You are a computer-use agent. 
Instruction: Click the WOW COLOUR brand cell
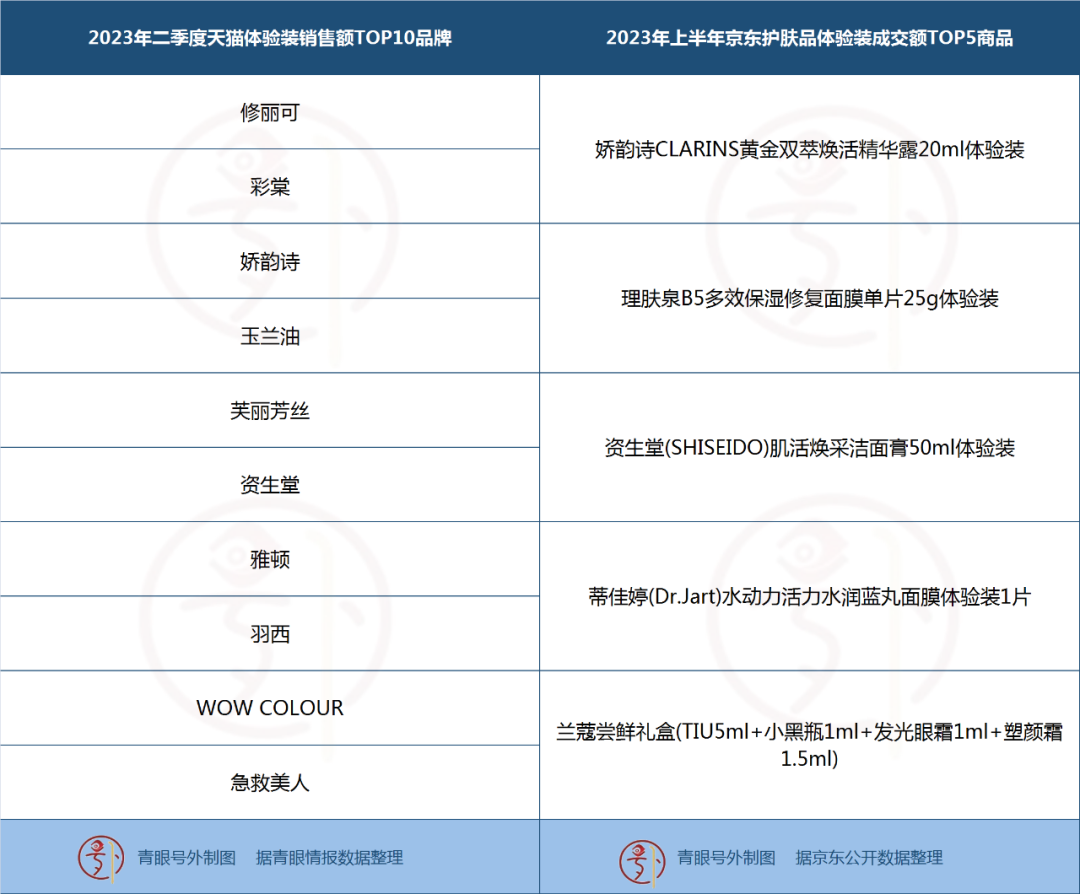[x=270, y=708]
